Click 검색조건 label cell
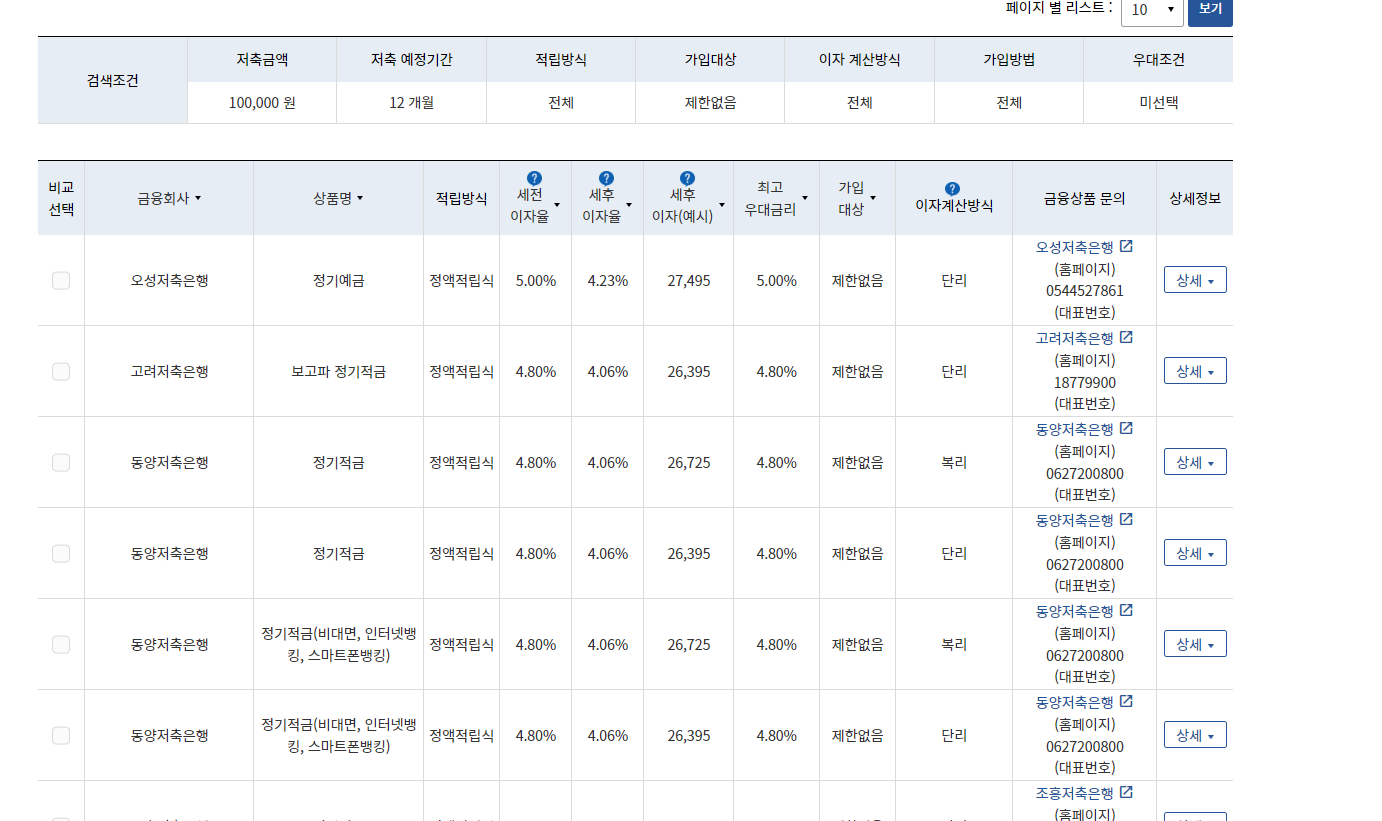 pos(113,81)
